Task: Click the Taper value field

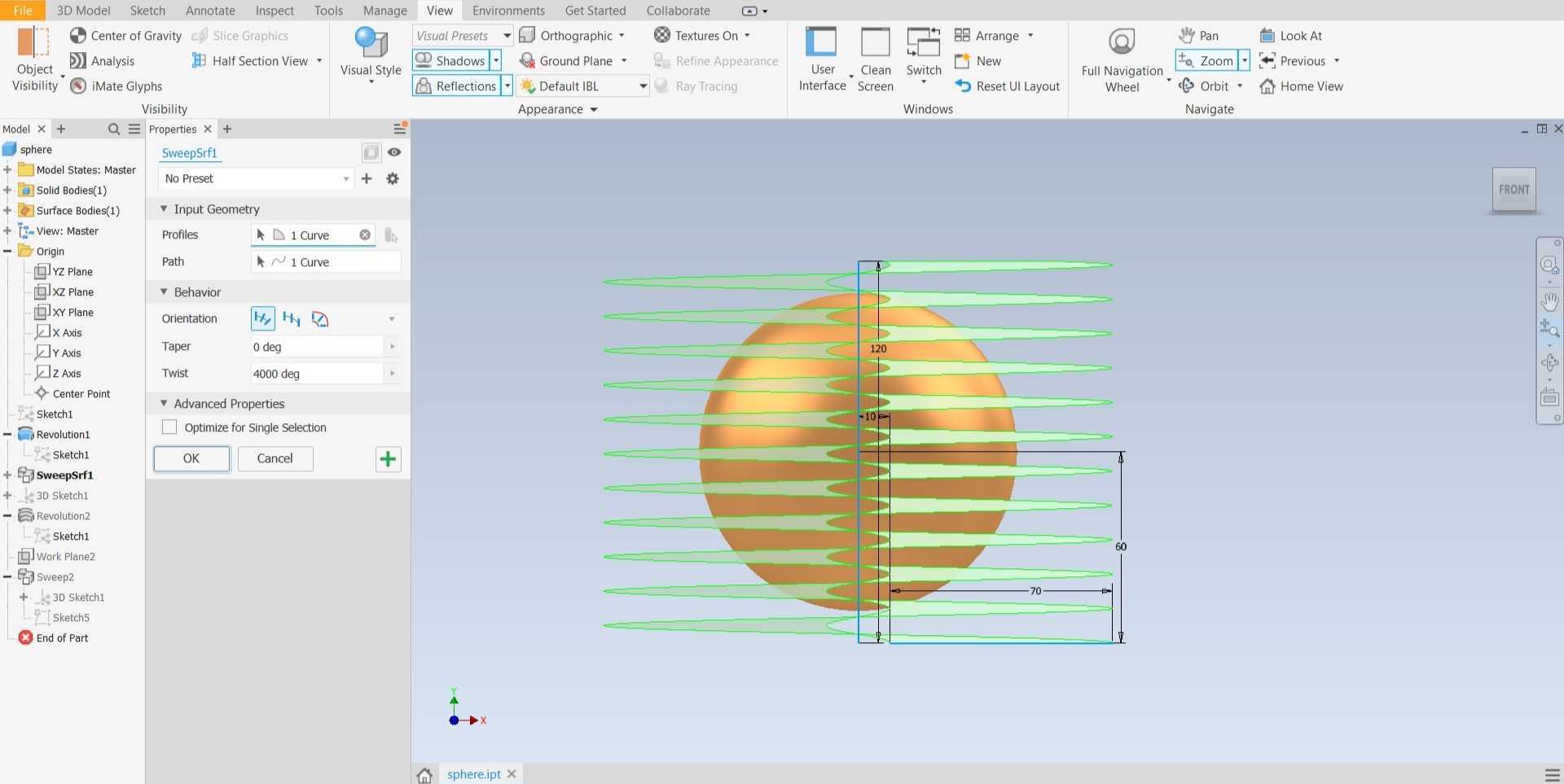Action: [317, 347]
